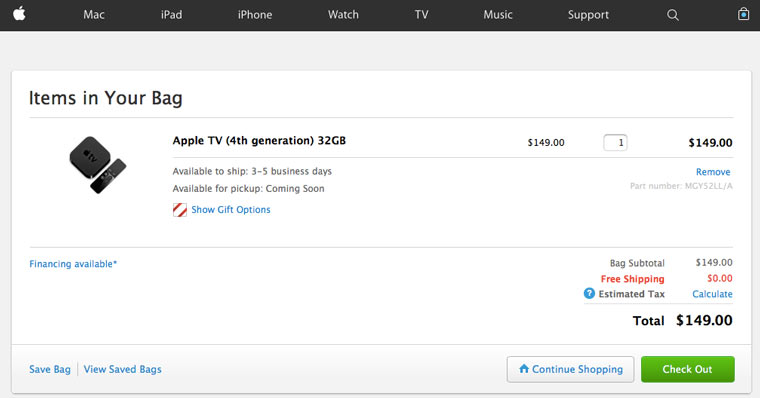Remove the Apple TV from bag
The image size is (760, 398).
pos(713,172)
